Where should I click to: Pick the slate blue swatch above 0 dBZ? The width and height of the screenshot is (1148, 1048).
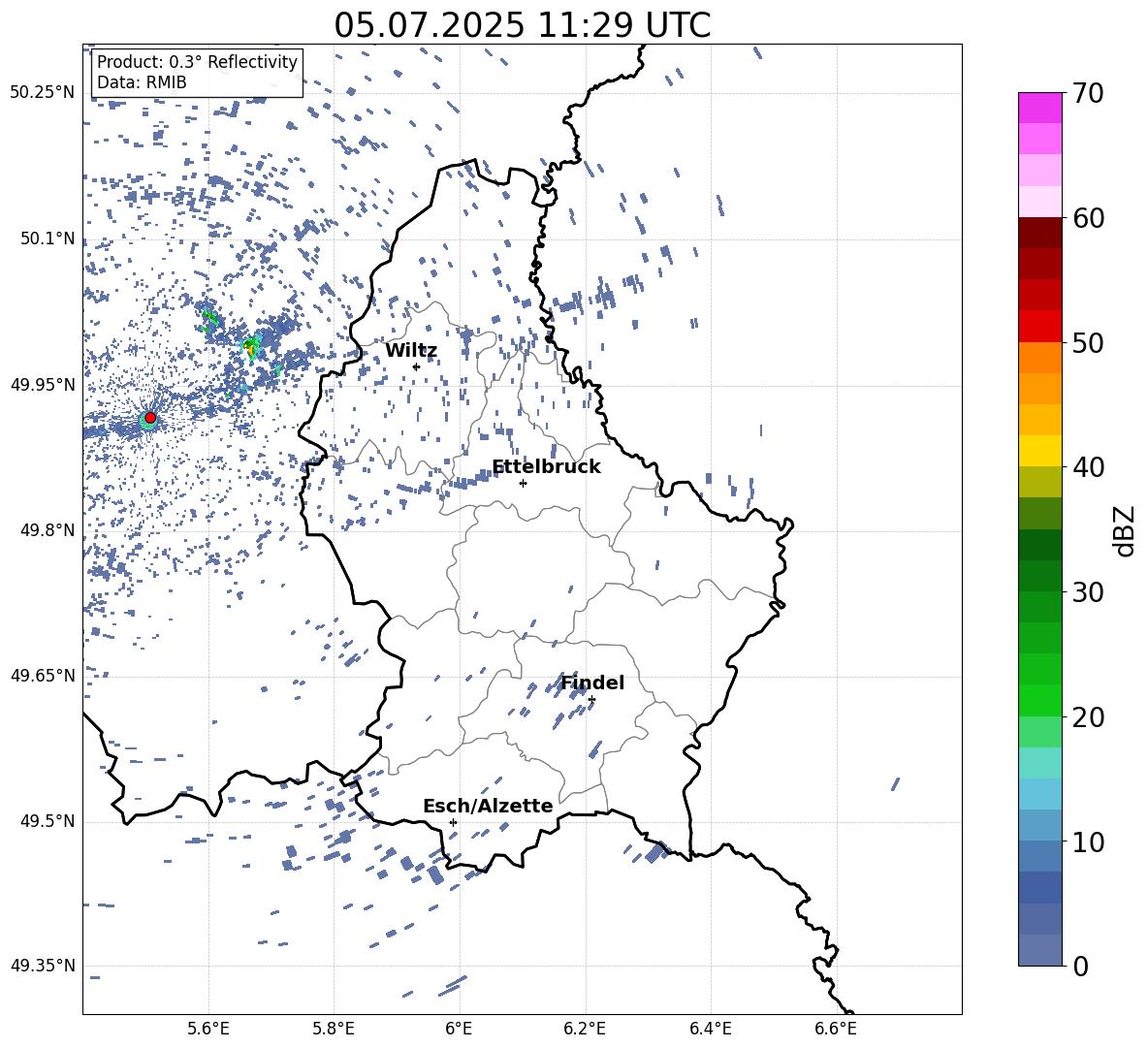[x=1039, y=950]
